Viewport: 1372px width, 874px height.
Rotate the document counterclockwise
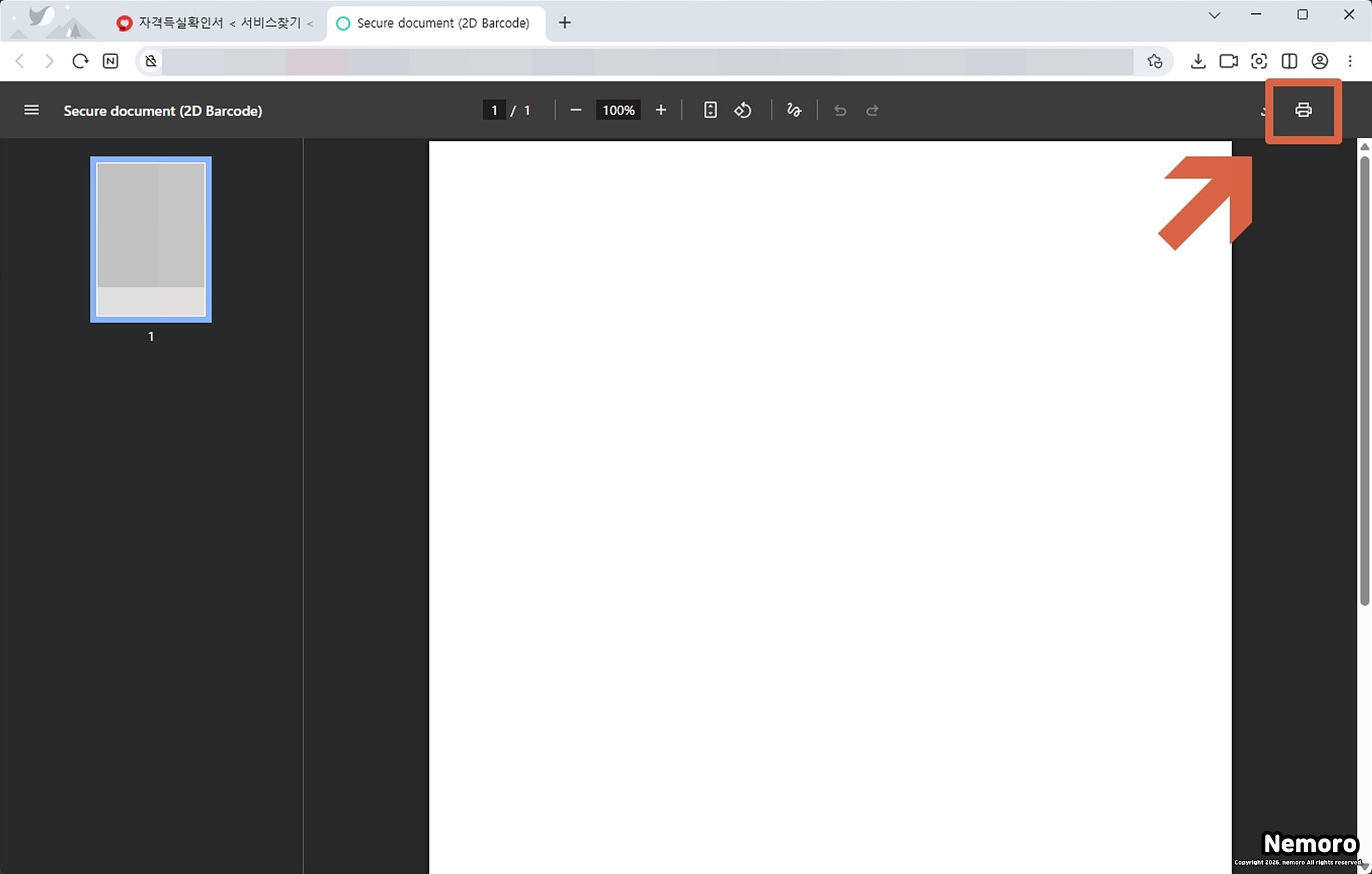[743, 110]
